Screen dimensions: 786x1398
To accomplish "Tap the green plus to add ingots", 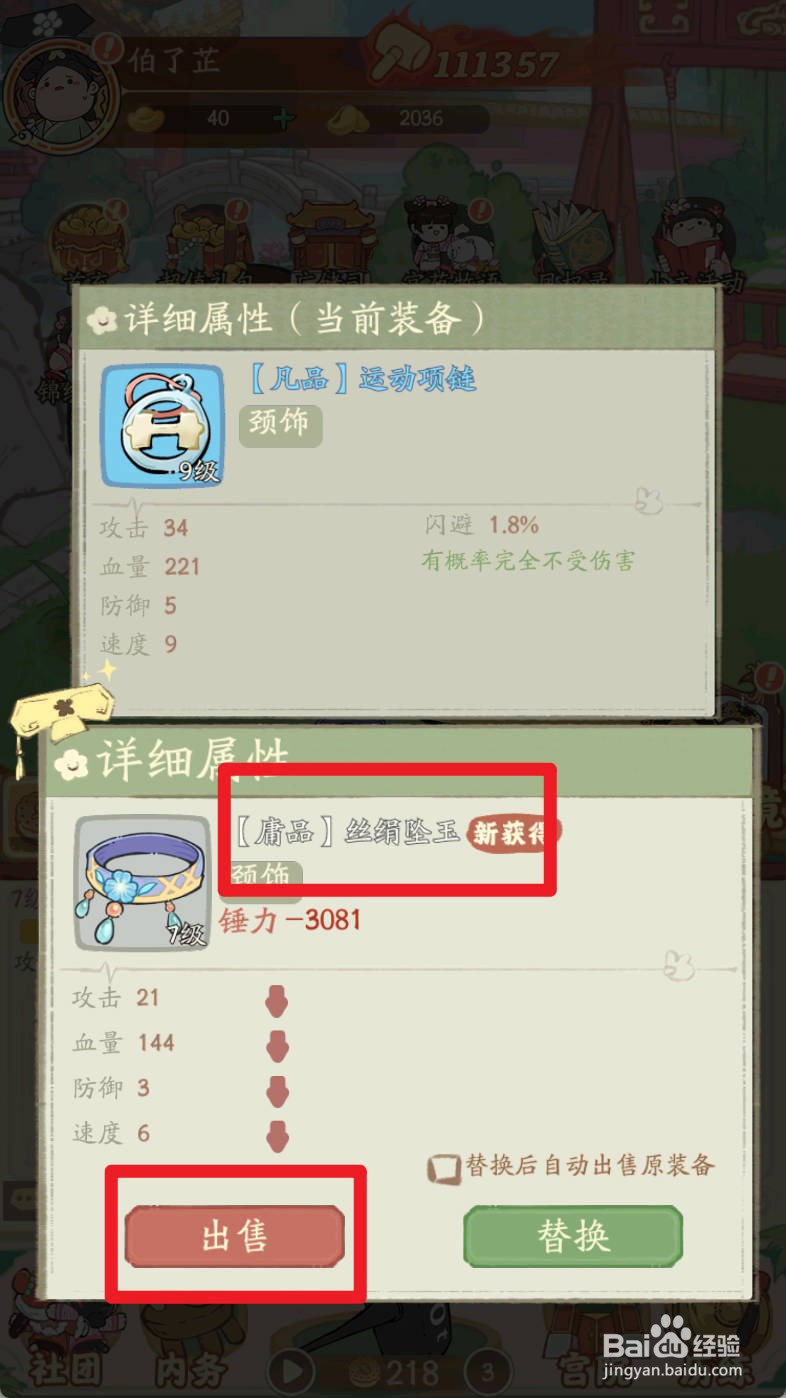I will click(x=284, y=118).
